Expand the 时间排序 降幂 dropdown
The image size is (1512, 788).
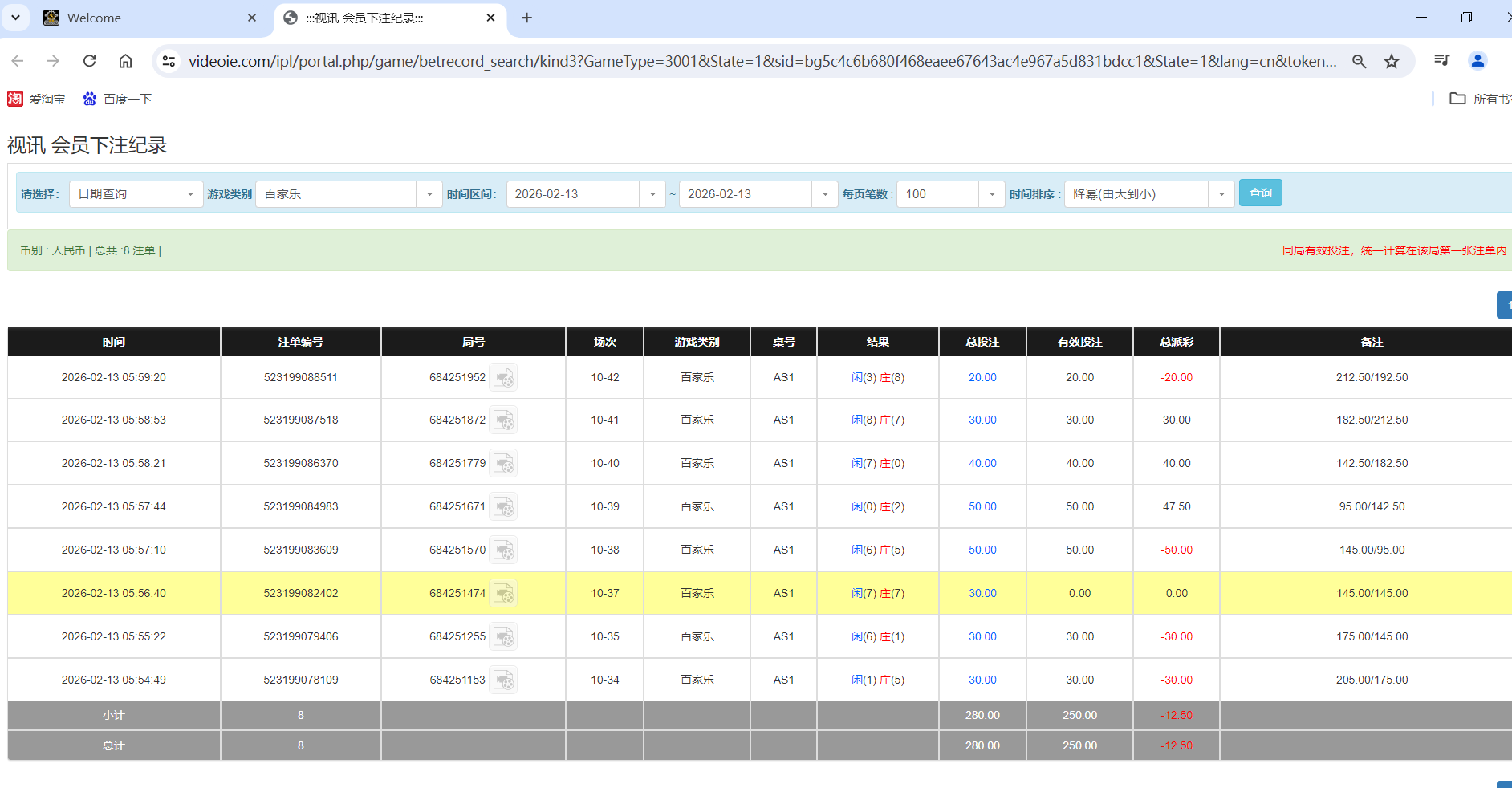[1221, 193]
